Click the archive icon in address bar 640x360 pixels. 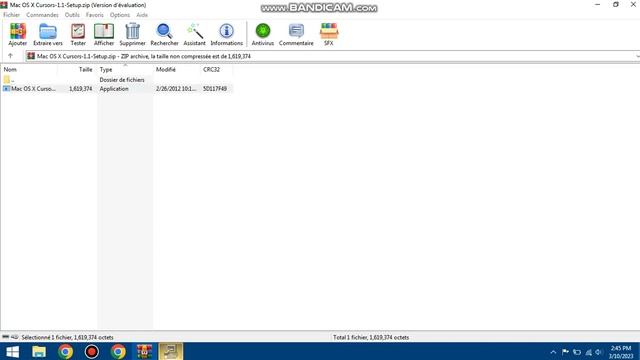(31, 56)
